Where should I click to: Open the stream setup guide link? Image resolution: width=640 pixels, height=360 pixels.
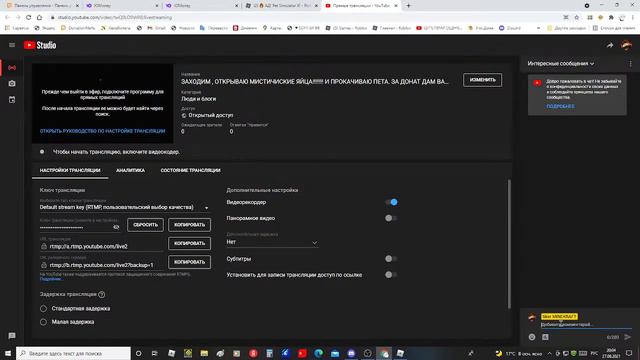[x=102, y=131]
